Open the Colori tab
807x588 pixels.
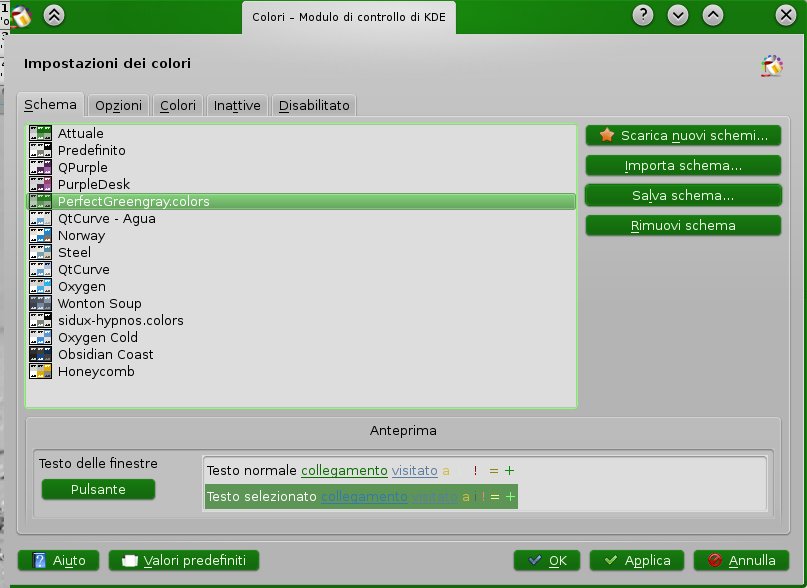pos(178,106)
